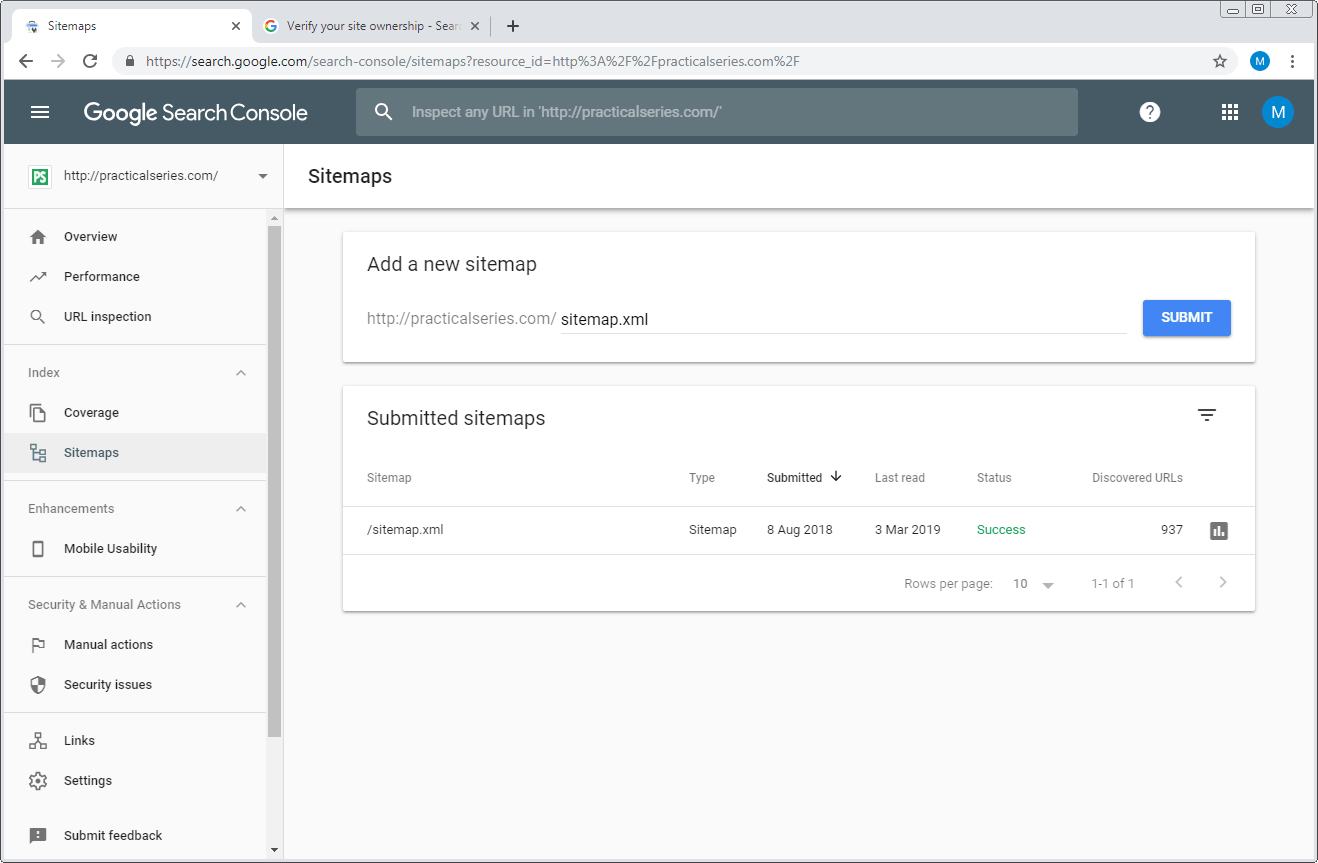Go to the previous page of sitemaps

click(x=1179, y=583)
